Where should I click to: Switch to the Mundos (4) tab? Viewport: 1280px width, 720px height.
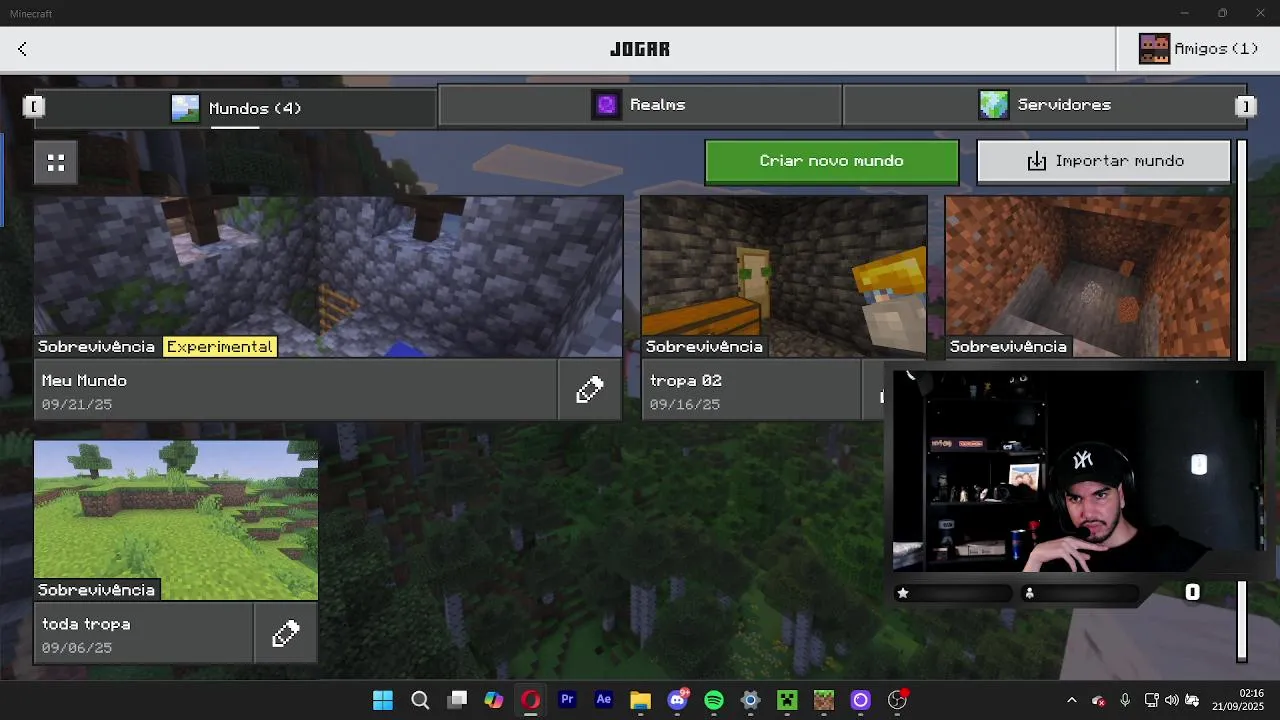[236, 107]
